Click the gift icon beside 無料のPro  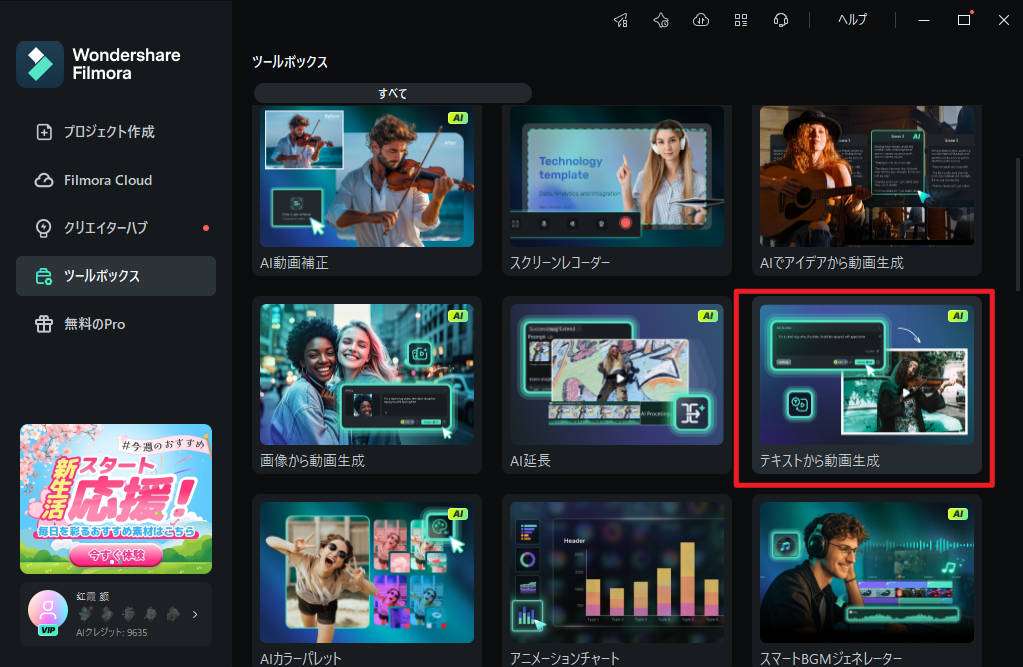(43, 324)
